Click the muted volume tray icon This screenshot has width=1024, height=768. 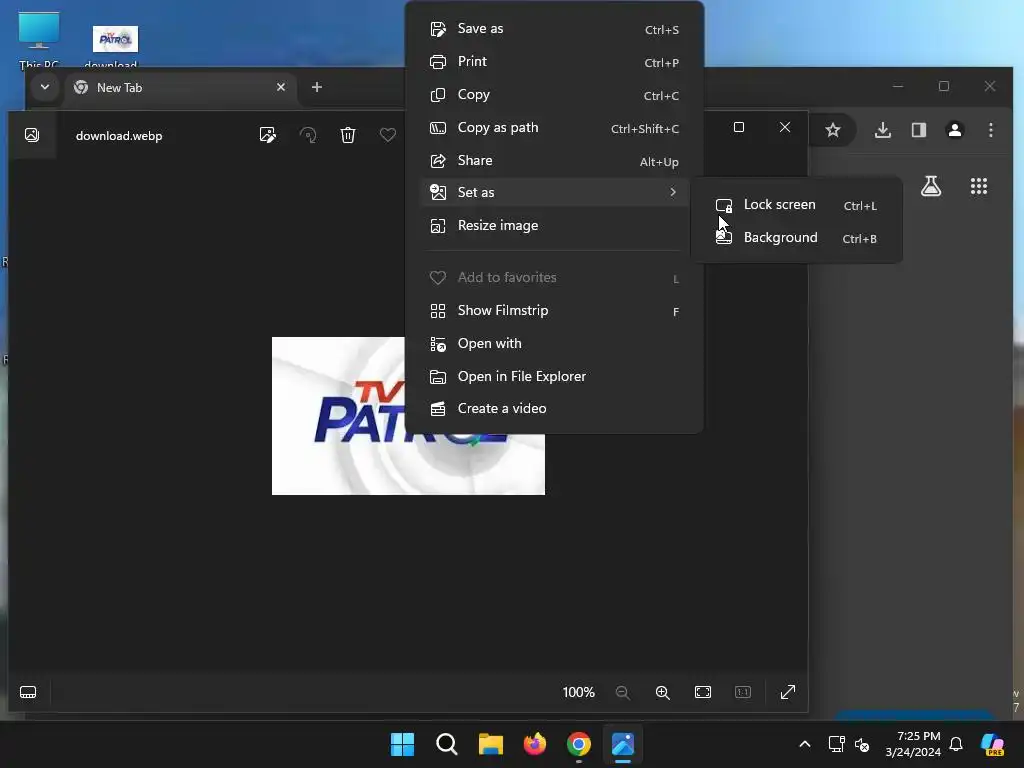coord(862,744)
